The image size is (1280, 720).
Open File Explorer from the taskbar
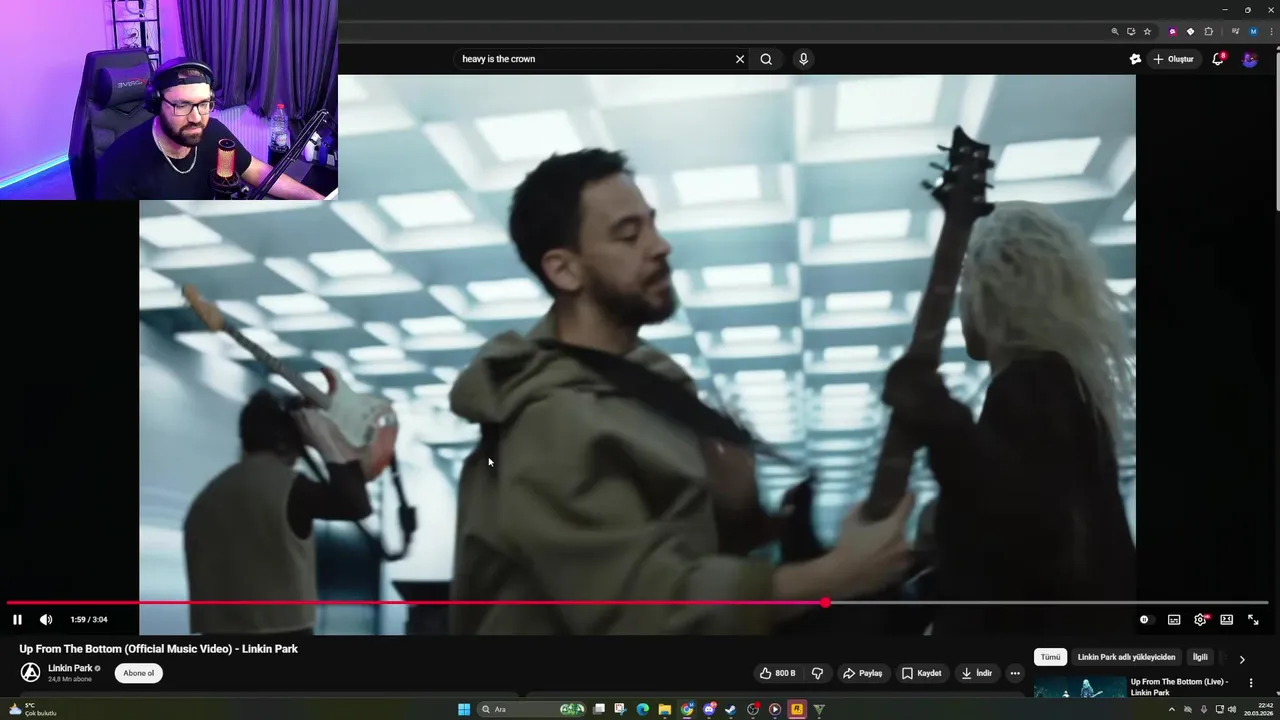pos(664,710)
